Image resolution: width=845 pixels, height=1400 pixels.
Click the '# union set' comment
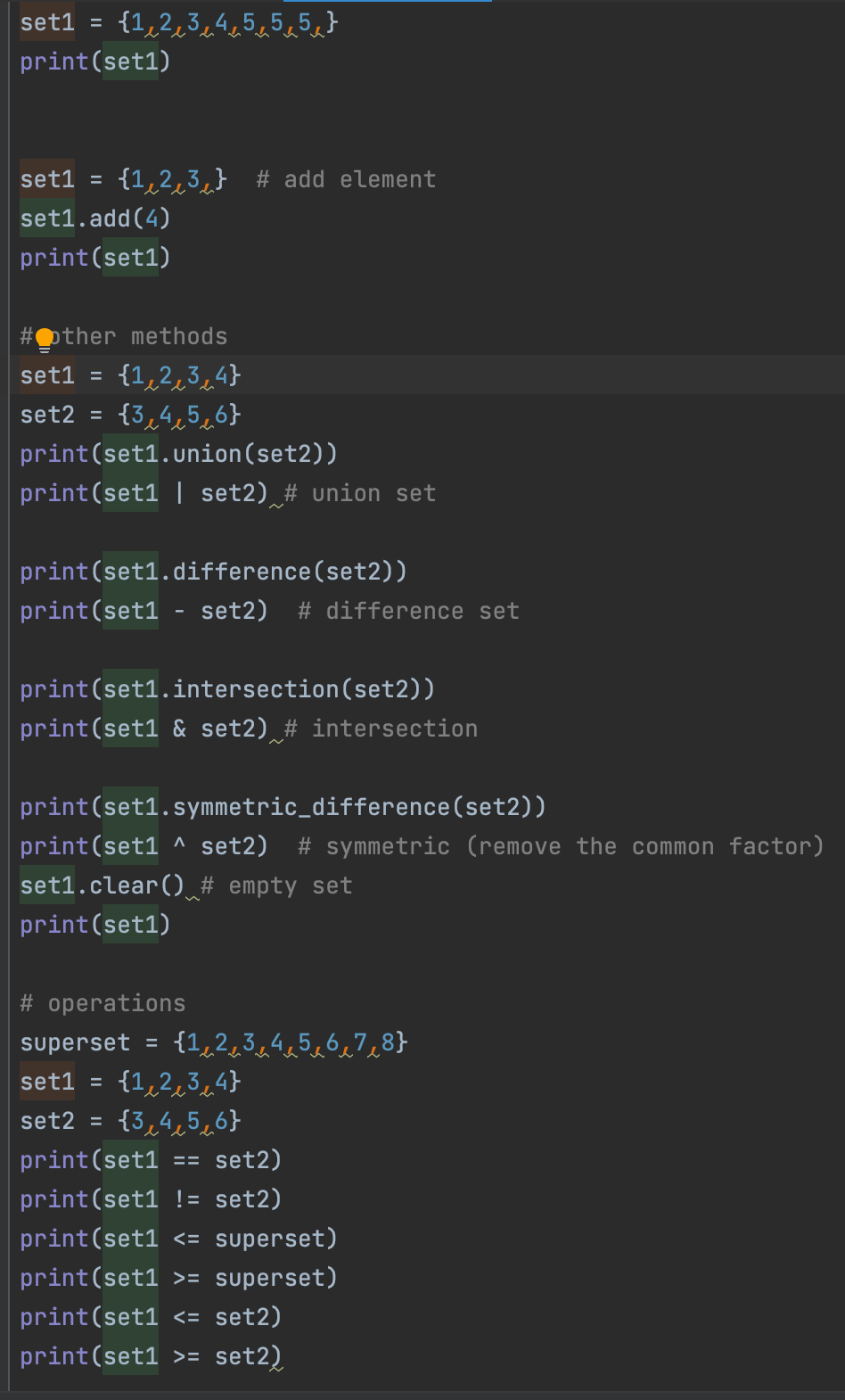click(x=360, y=494)
